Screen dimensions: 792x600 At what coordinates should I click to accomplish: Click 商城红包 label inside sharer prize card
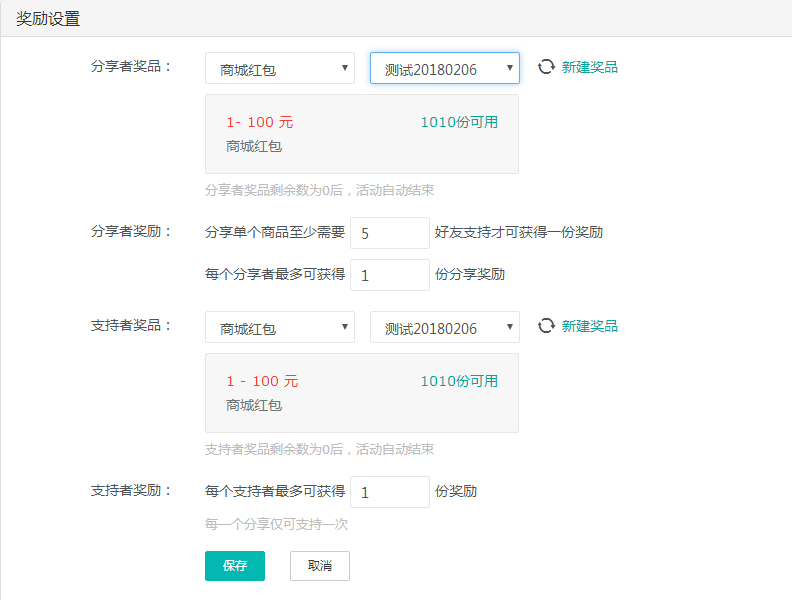(x=254, y=146)
